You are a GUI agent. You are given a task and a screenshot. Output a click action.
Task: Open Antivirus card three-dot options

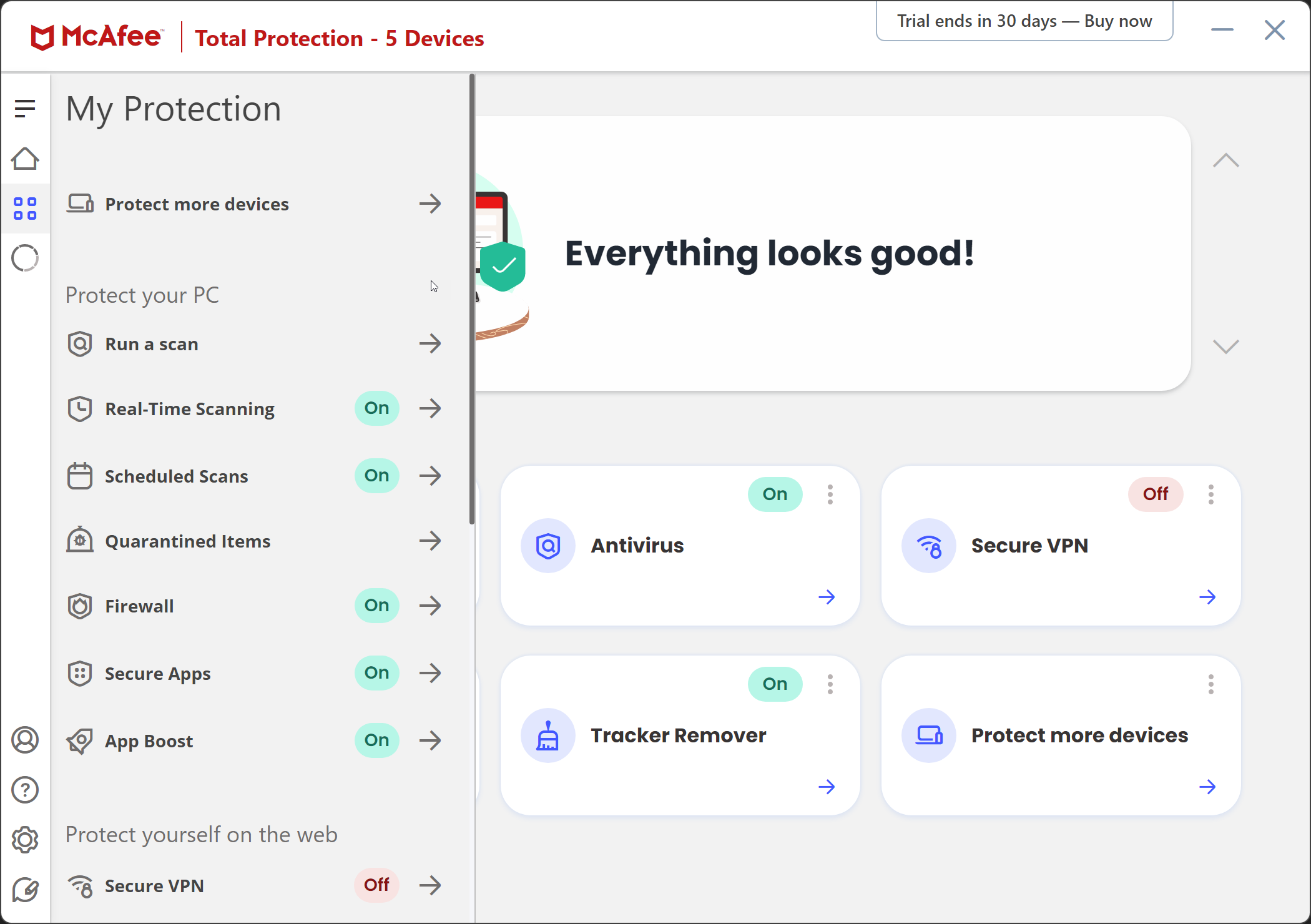pyautogui.click(x=830, y=494)
